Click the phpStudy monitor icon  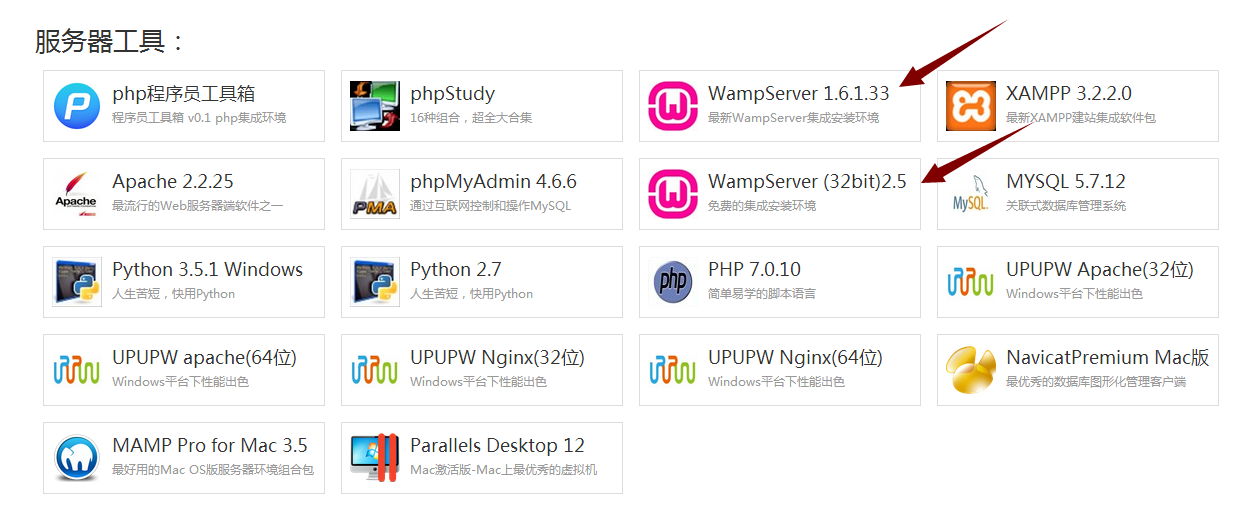tap(375, 105)
